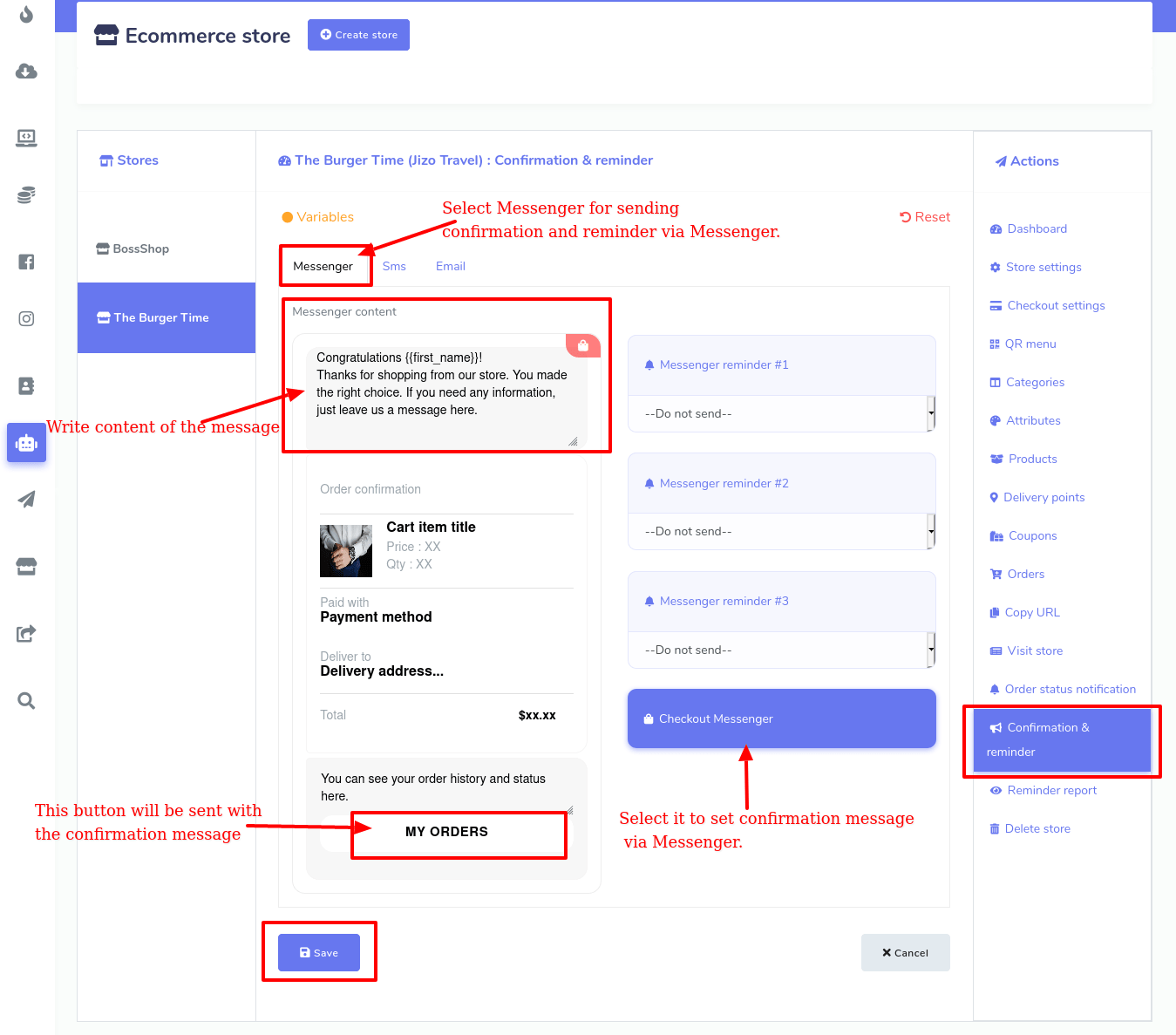Click the Reset link
This screenshot has height=1035, width=1176.
coord(925,217)
